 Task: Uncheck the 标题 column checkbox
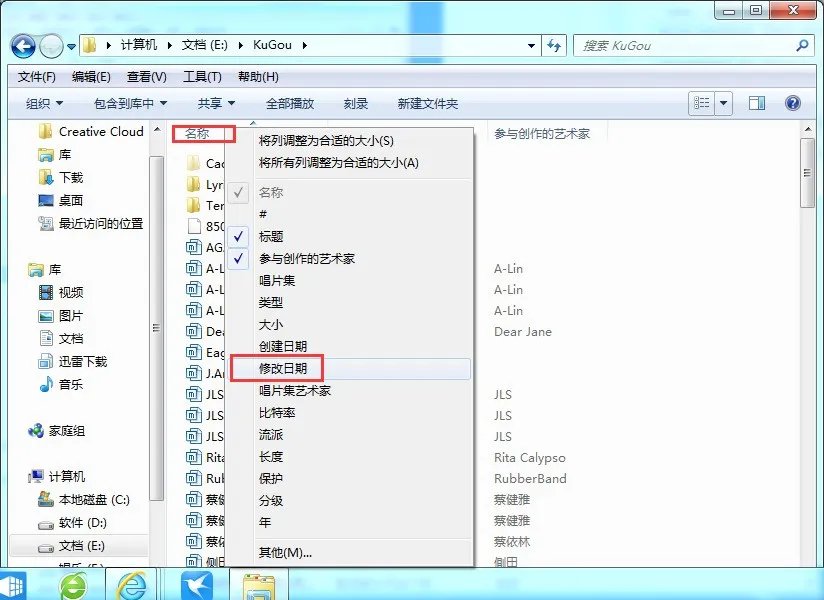238,237
